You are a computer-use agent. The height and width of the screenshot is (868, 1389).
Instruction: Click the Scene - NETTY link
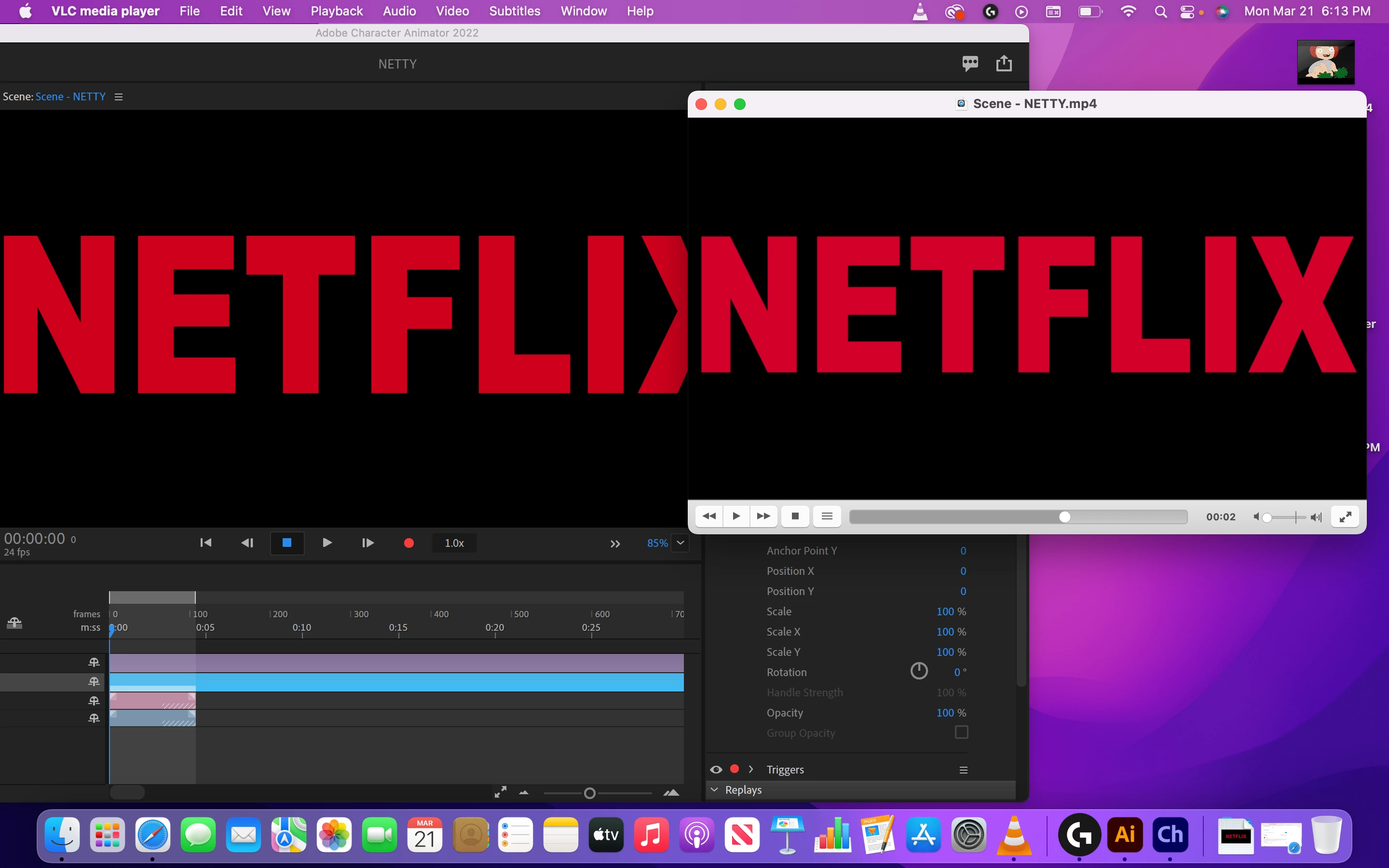[70, 96]
